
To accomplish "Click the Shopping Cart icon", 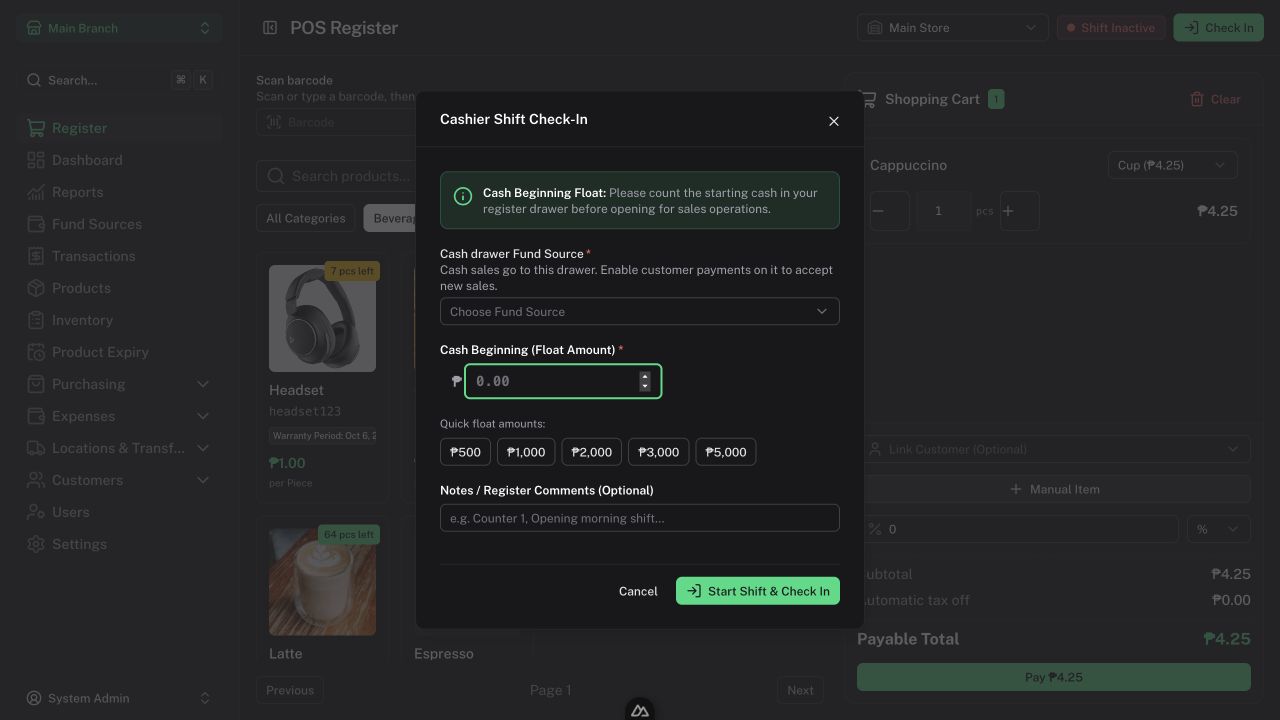I will point(867,99).
